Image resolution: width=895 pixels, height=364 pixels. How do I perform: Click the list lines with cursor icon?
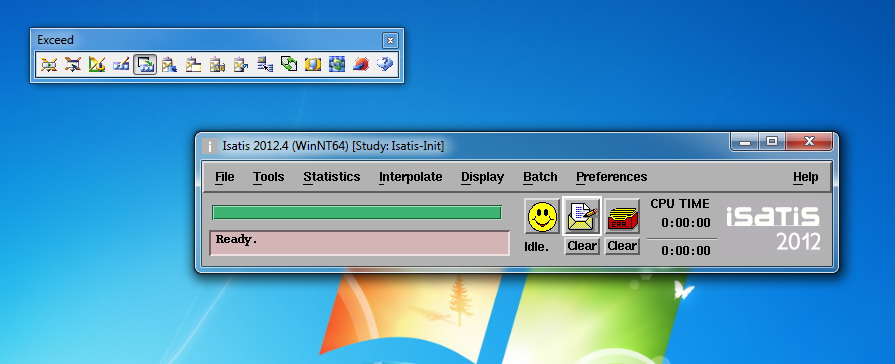tap(265, 64)
